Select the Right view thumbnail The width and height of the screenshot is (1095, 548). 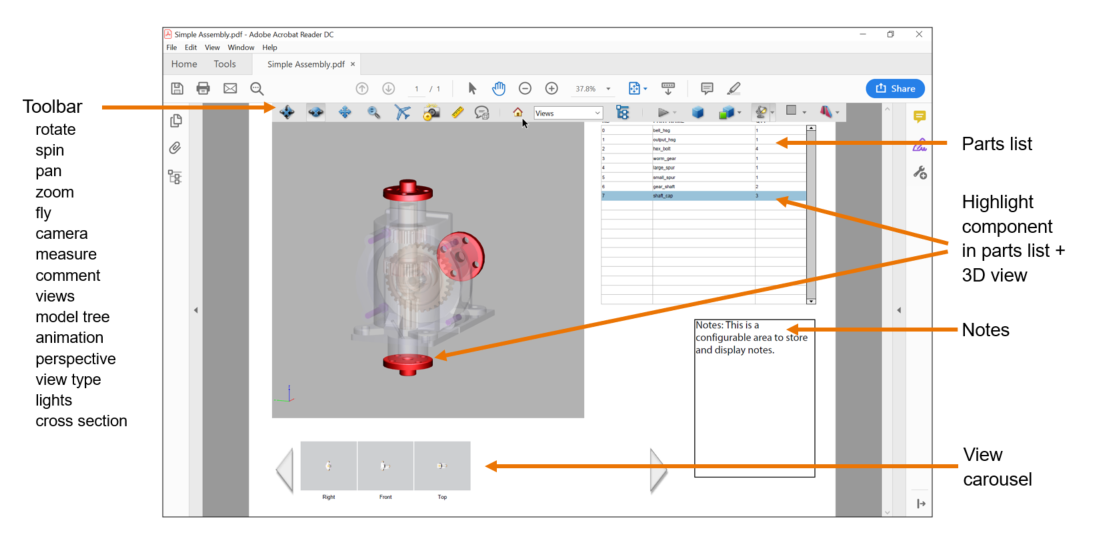[329, 466]
